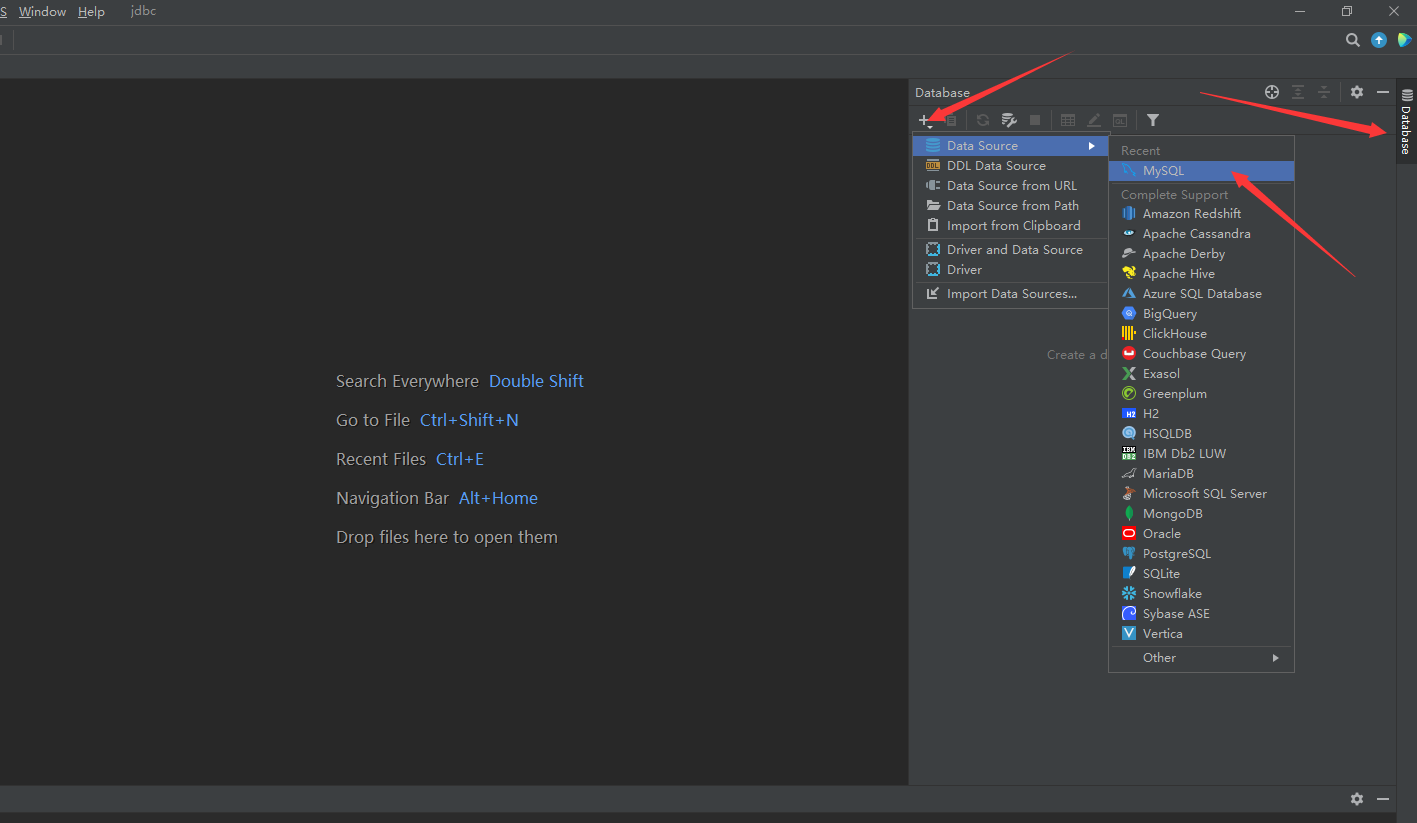
Task: Click Import Data Sources...
Action: pyautogui.click(x=1011, y=294)
